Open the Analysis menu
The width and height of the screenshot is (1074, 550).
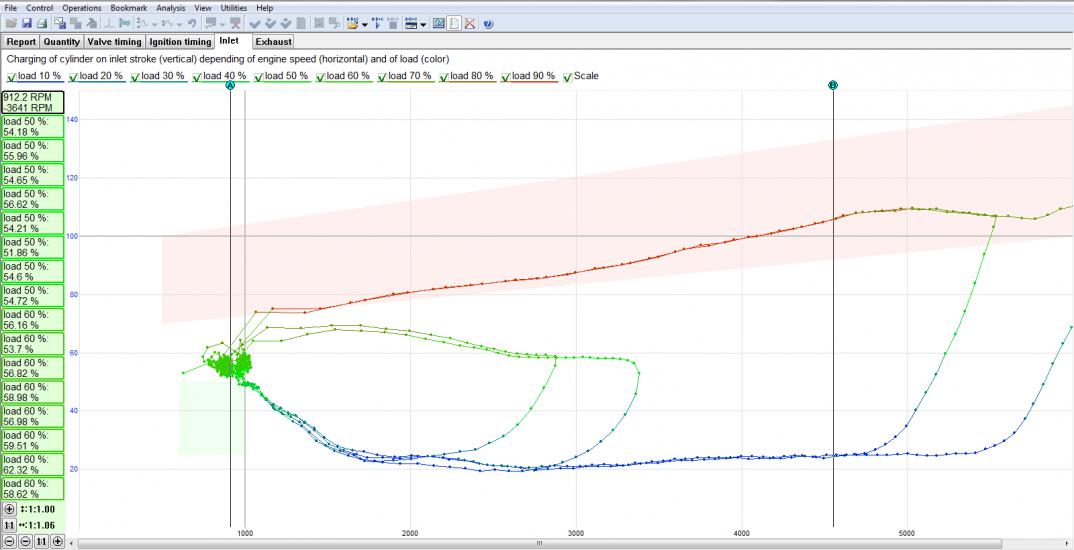click(x=170, y=7)
